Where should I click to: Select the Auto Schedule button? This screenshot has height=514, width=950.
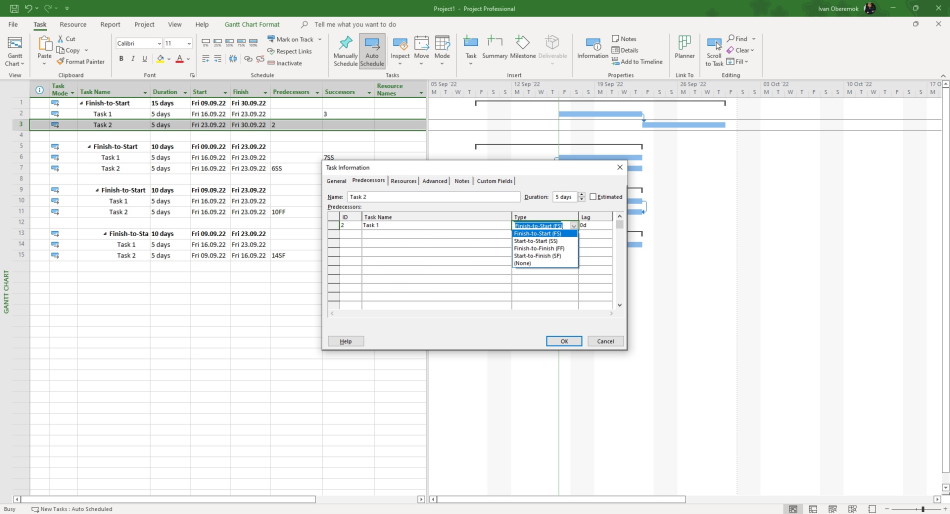372,51
